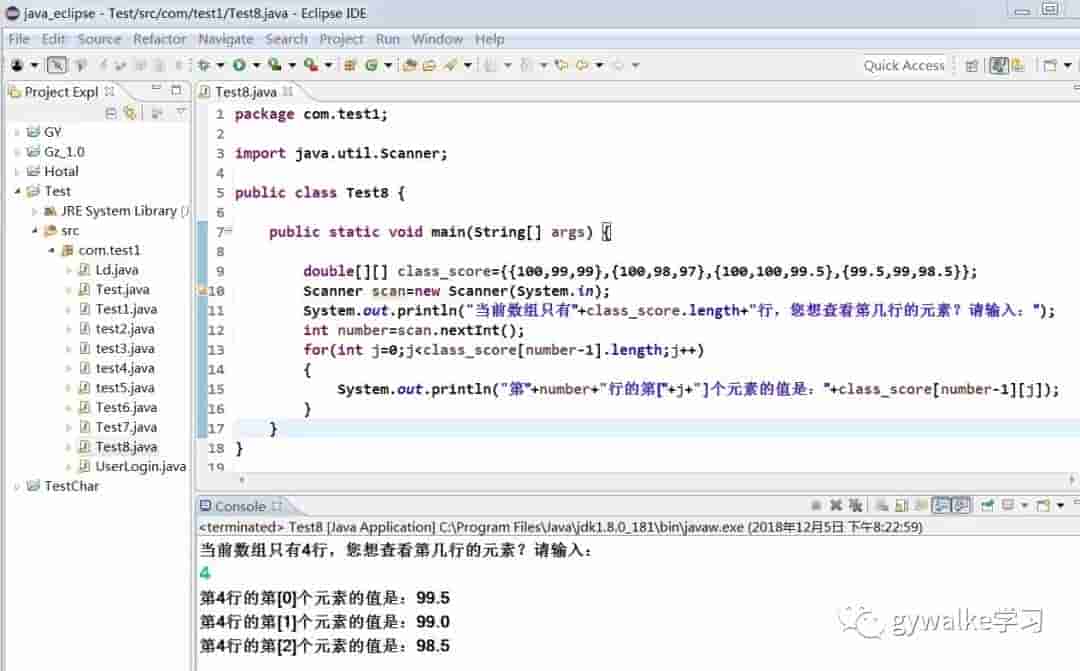
Task: Click the override marker on line 10
Action: pyautogui.click(x=202, y=291)
